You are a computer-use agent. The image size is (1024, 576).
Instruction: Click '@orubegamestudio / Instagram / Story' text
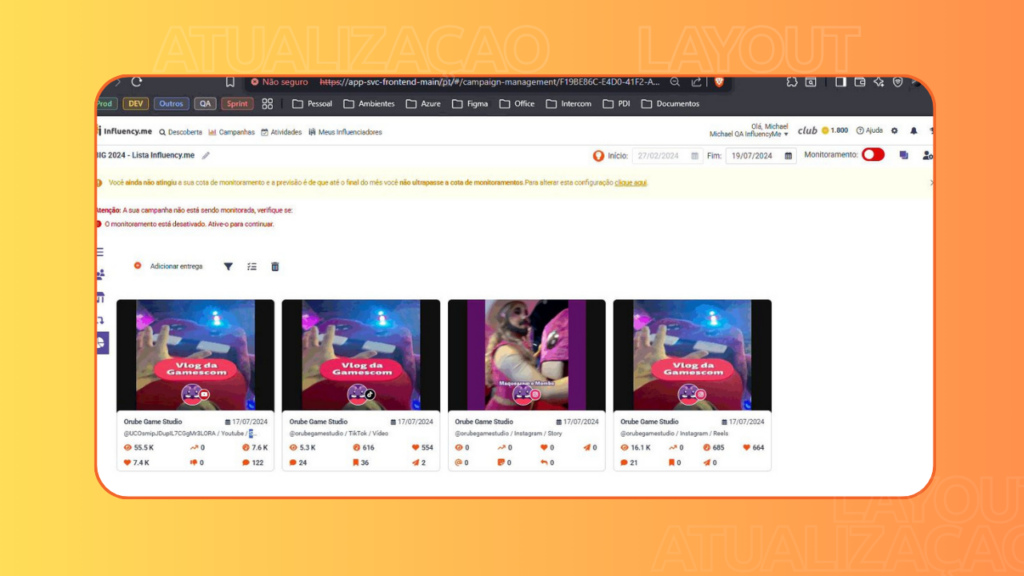tap(508, 434)
